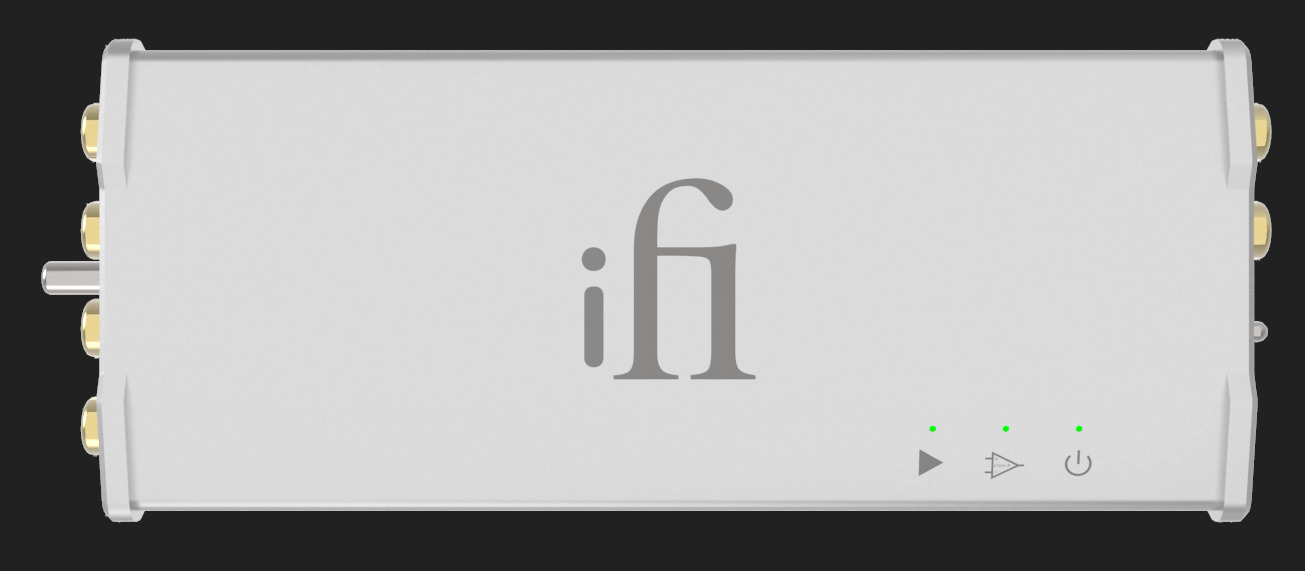Click the silver post protruding on left
Image resolution: width=1305 pixels, height=571 pixels.
click(x=72, y=277)
